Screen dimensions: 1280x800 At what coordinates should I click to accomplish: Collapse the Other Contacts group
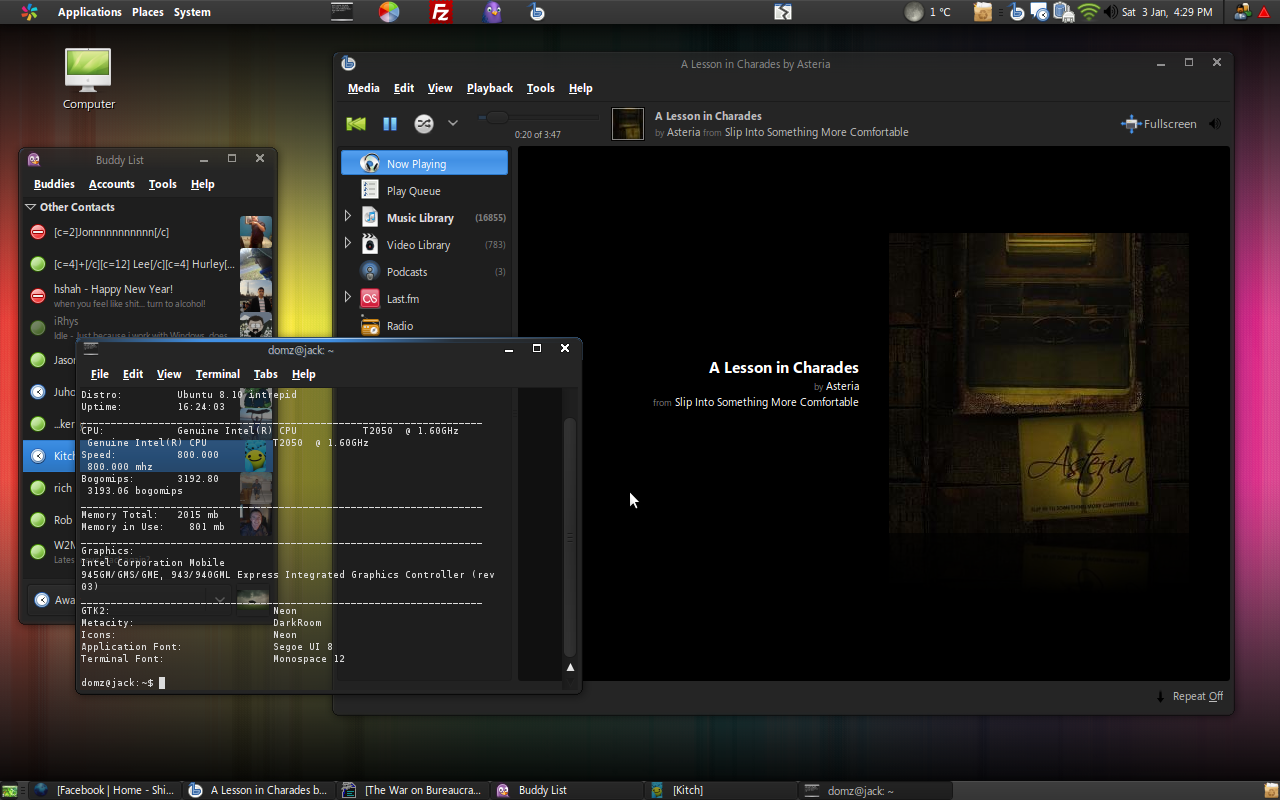[x=31, y=207]
